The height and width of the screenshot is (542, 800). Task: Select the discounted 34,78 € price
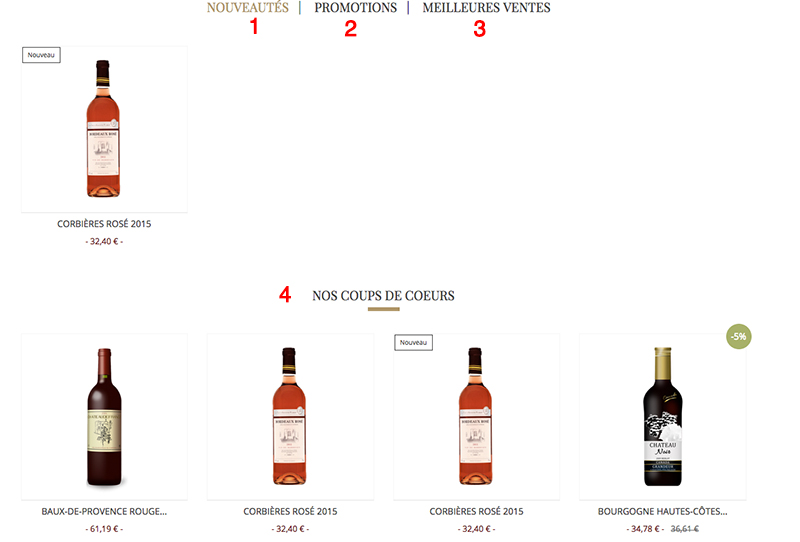click(x=645, y=529)
